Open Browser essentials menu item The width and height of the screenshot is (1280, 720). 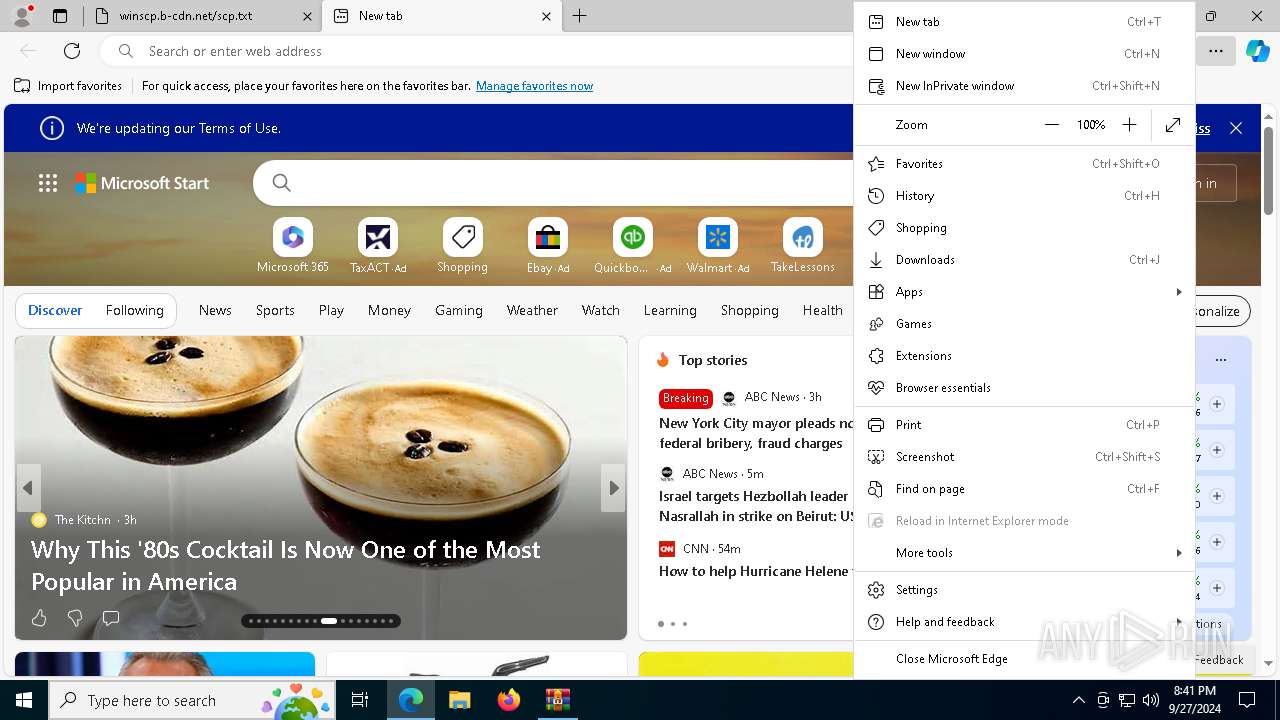pyautogui.click(x=1024, y=388)
